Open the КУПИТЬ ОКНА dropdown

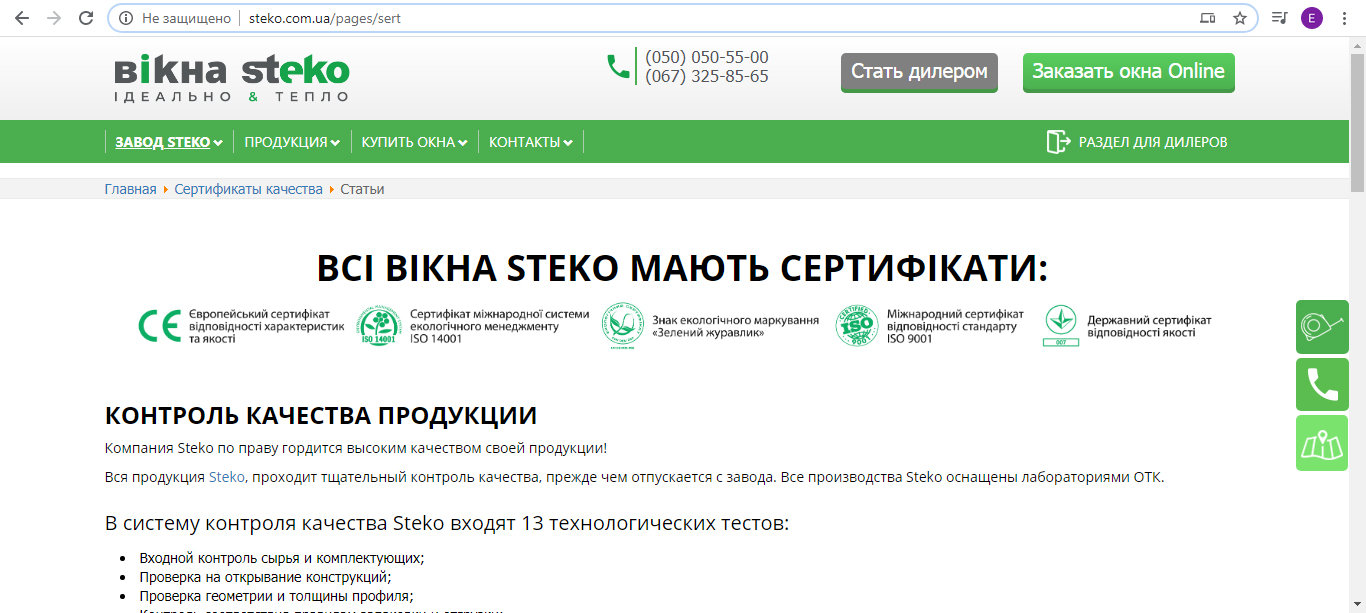coord(414,142)
